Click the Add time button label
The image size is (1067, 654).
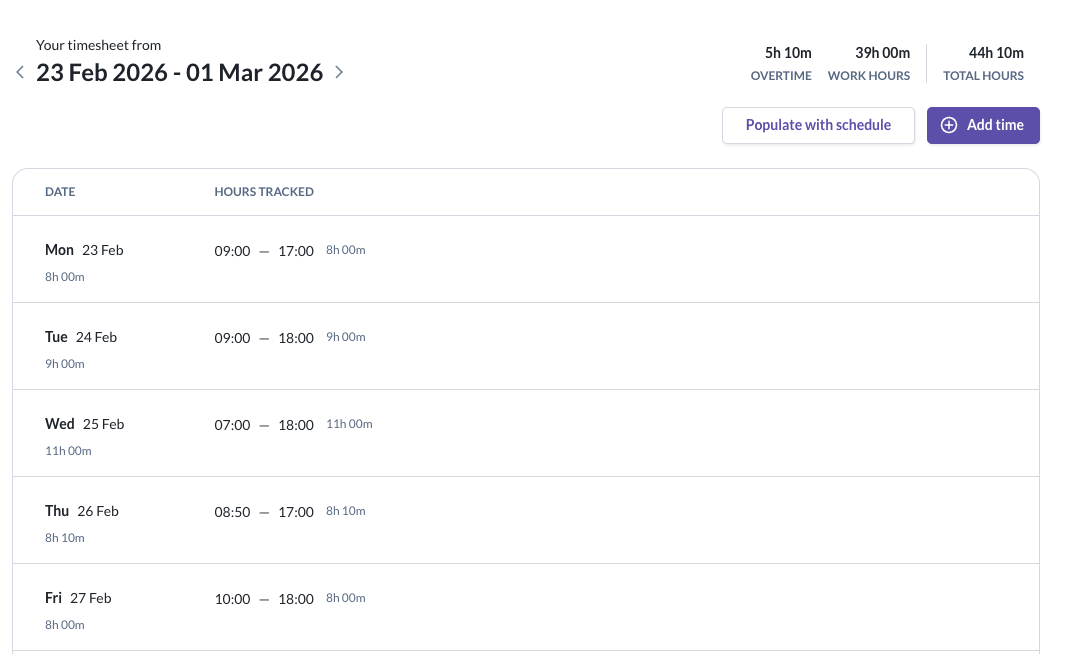click(995, 125)
